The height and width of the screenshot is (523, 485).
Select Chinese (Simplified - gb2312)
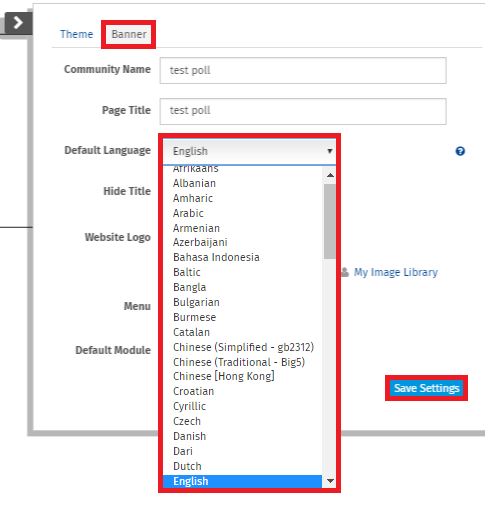[242, 347]
